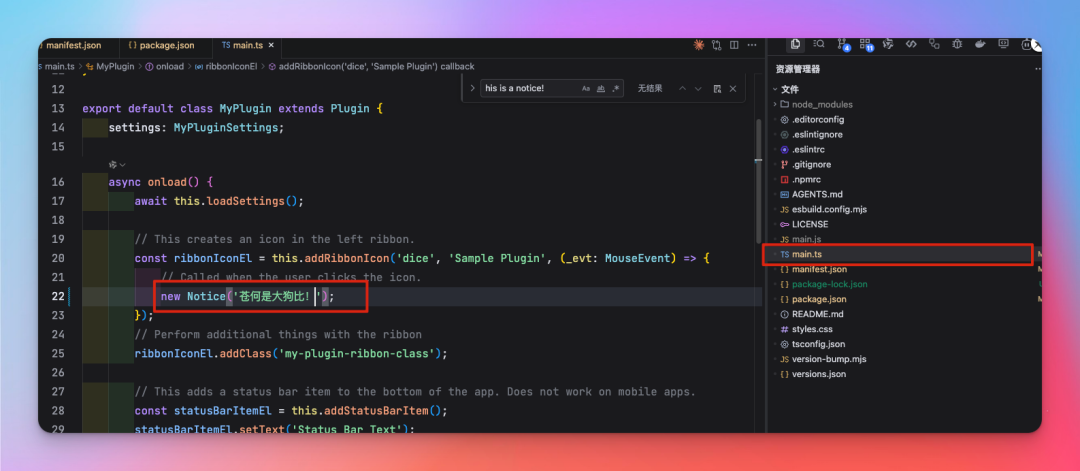The height and width of the screenshot is (471, 1080).
Task: Open Extensions view with badge 11
Action: (x=866, y=44)
